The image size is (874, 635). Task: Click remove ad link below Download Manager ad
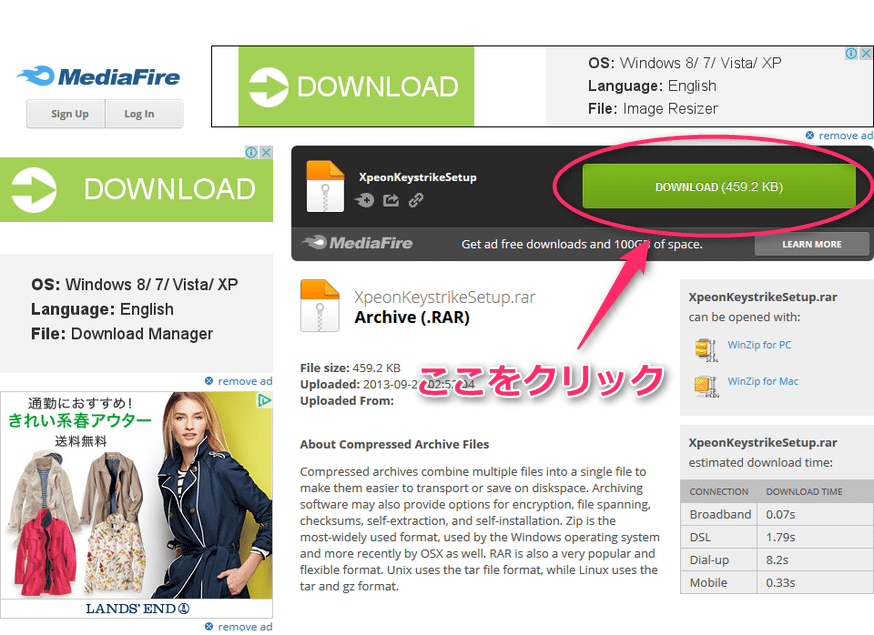tap(239, 381)
